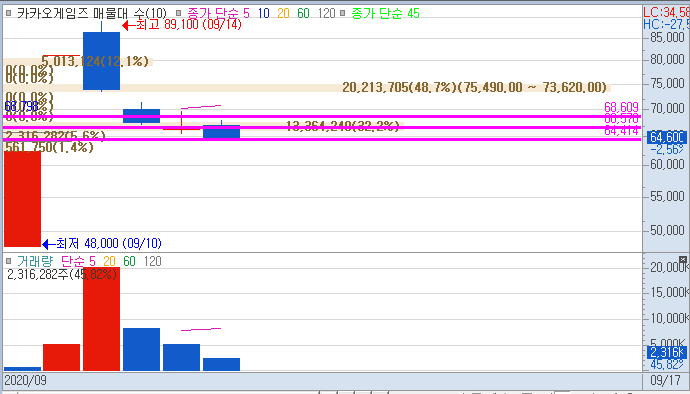Click the 13,364,240(32.2%) volume profile label
Image resolution: width=690 pixels, height=394 pixels.
point(342,126)
